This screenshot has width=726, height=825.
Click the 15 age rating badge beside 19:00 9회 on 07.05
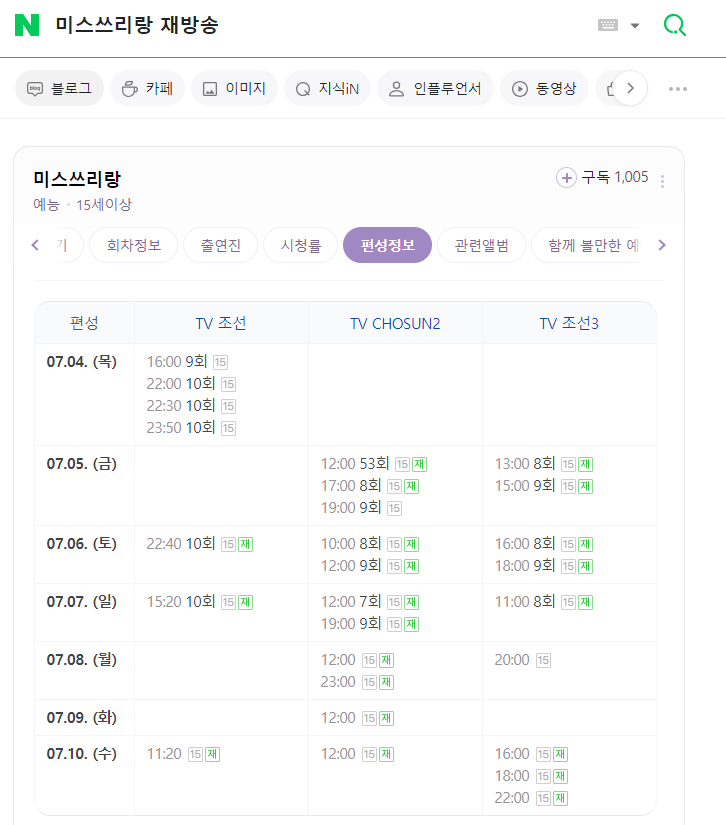[x=395, y=508]
